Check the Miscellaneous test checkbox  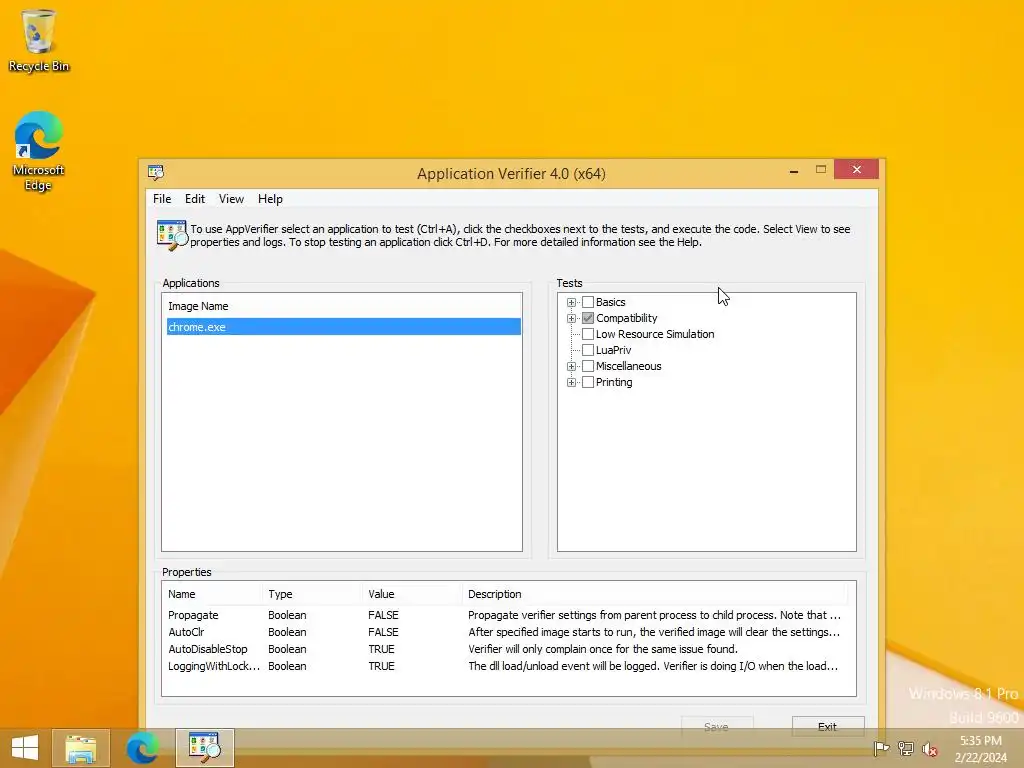pyautogui.click(x=588, y=366)
